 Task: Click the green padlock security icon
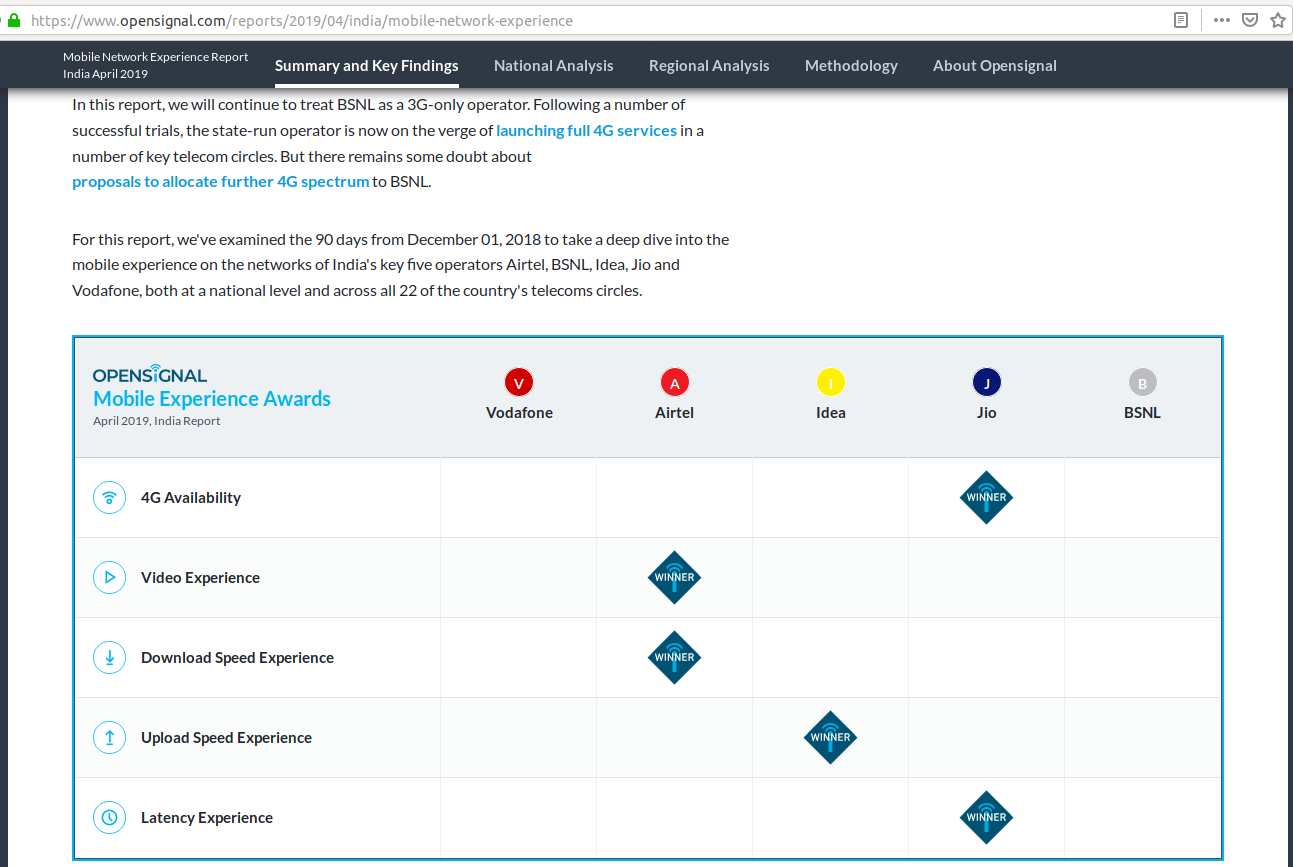point(13,20)
